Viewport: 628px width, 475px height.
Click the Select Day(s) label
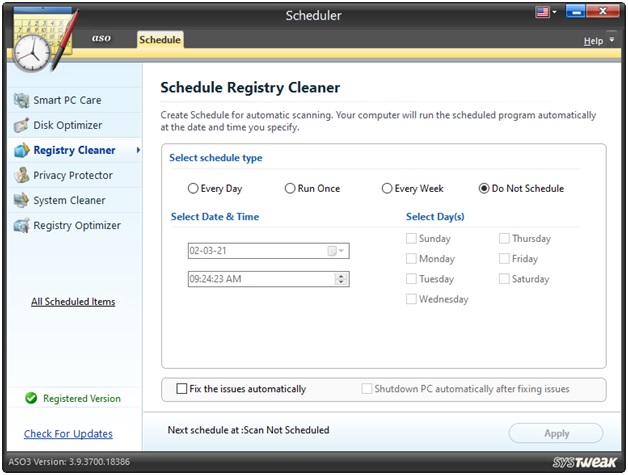(x=435, y=217)
